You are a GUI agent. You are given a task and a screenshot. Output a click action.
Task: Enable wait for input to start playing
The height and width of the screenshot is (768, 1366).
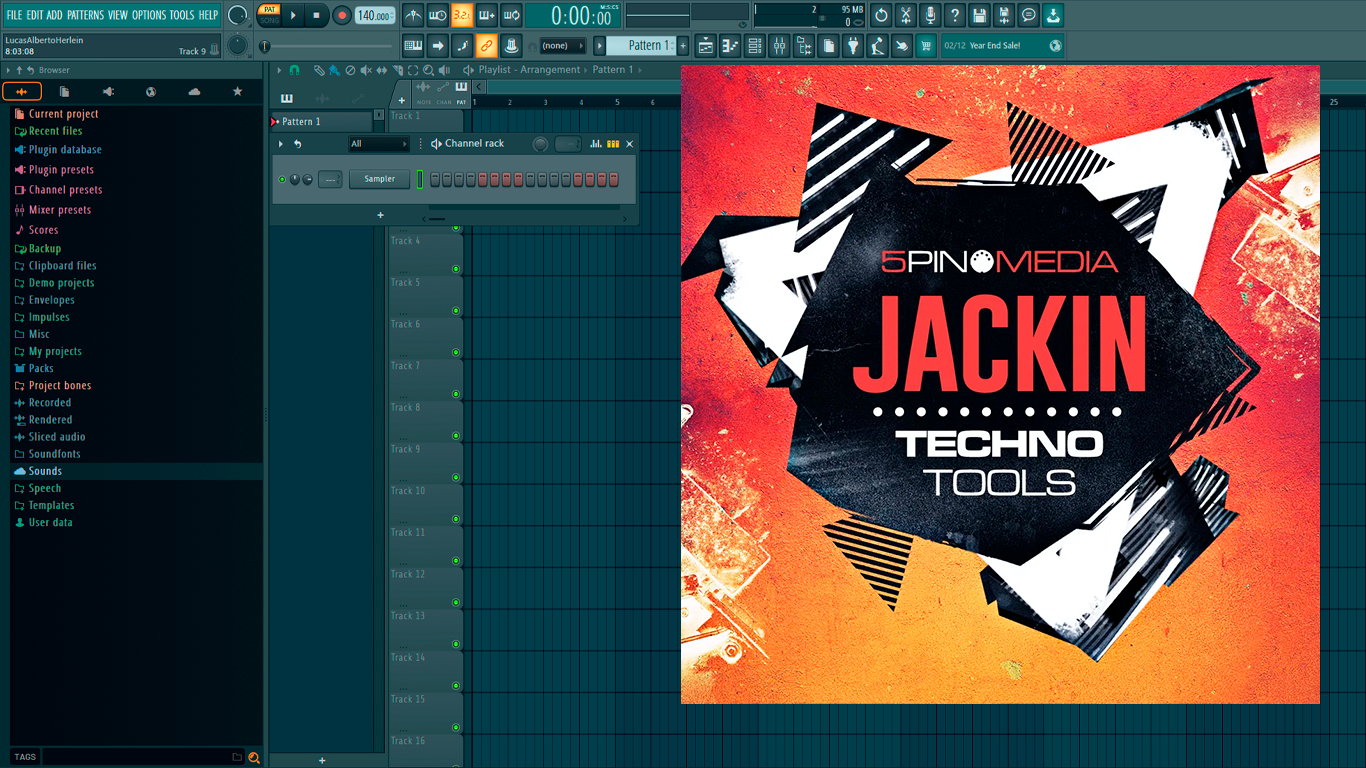click(437, 15)
